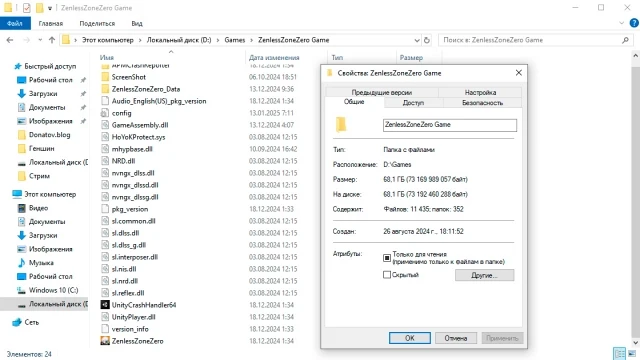The image size is (640, 360).
Task: Click properties quick access toolbar icon
Action: click(27, 8)
